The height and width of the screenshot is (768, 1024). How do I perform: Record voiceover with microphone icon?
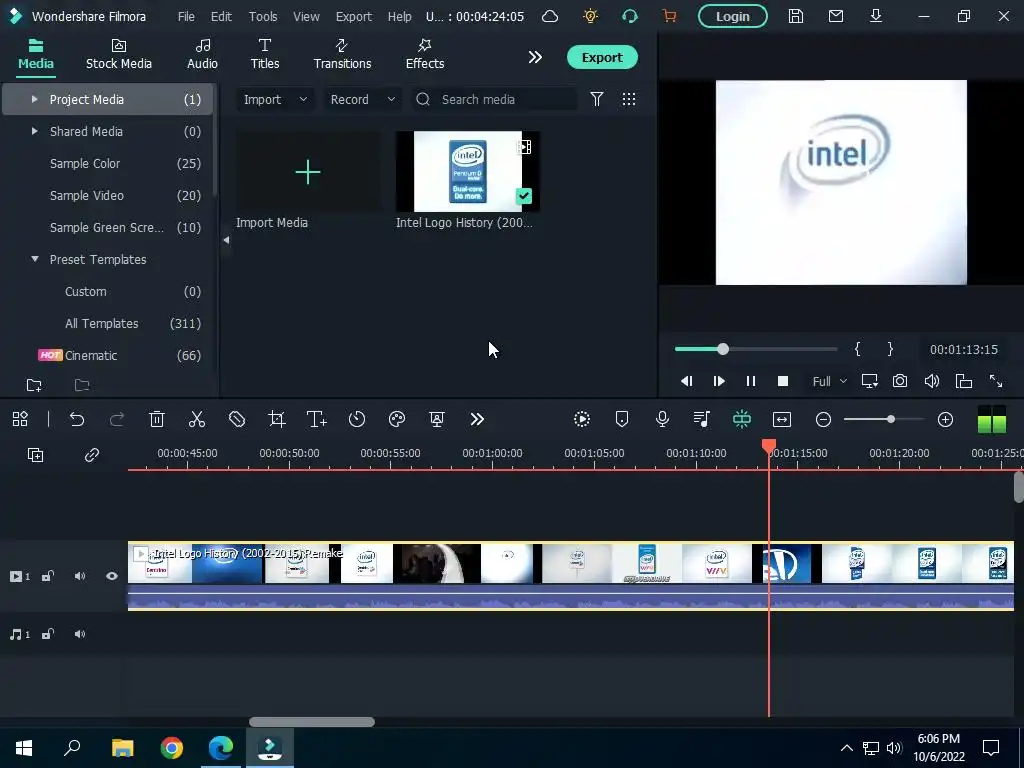(662, 419)
